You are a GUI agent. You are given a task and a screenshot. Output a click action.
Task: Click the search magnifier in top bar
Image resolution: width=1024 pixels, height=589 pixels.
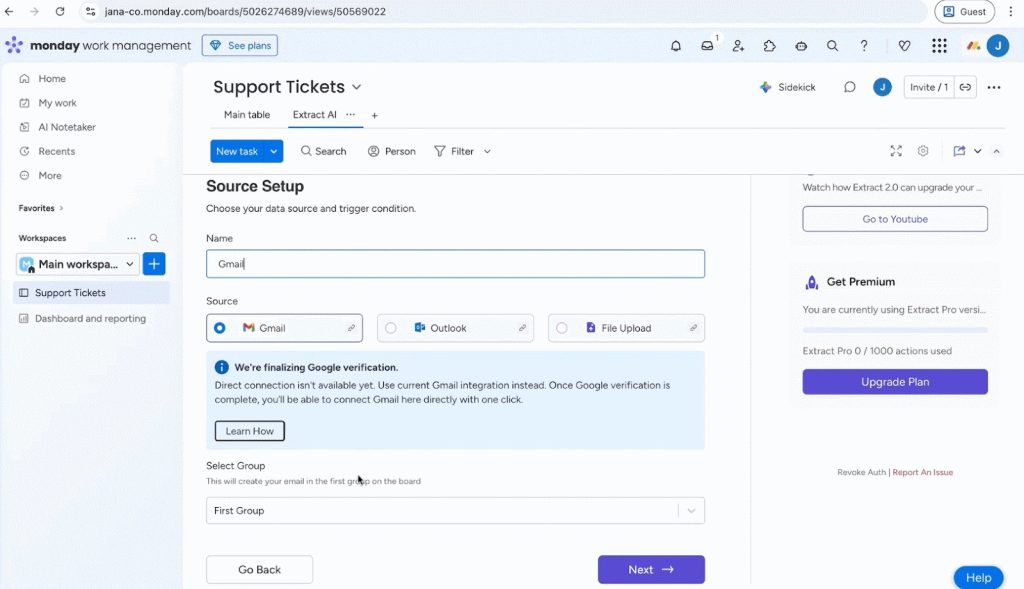832,46
